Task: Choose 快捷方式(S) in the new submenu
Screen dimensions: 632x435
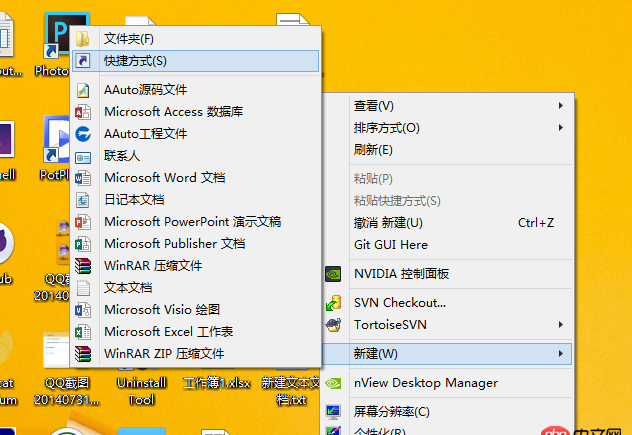Action: [195, 61]
